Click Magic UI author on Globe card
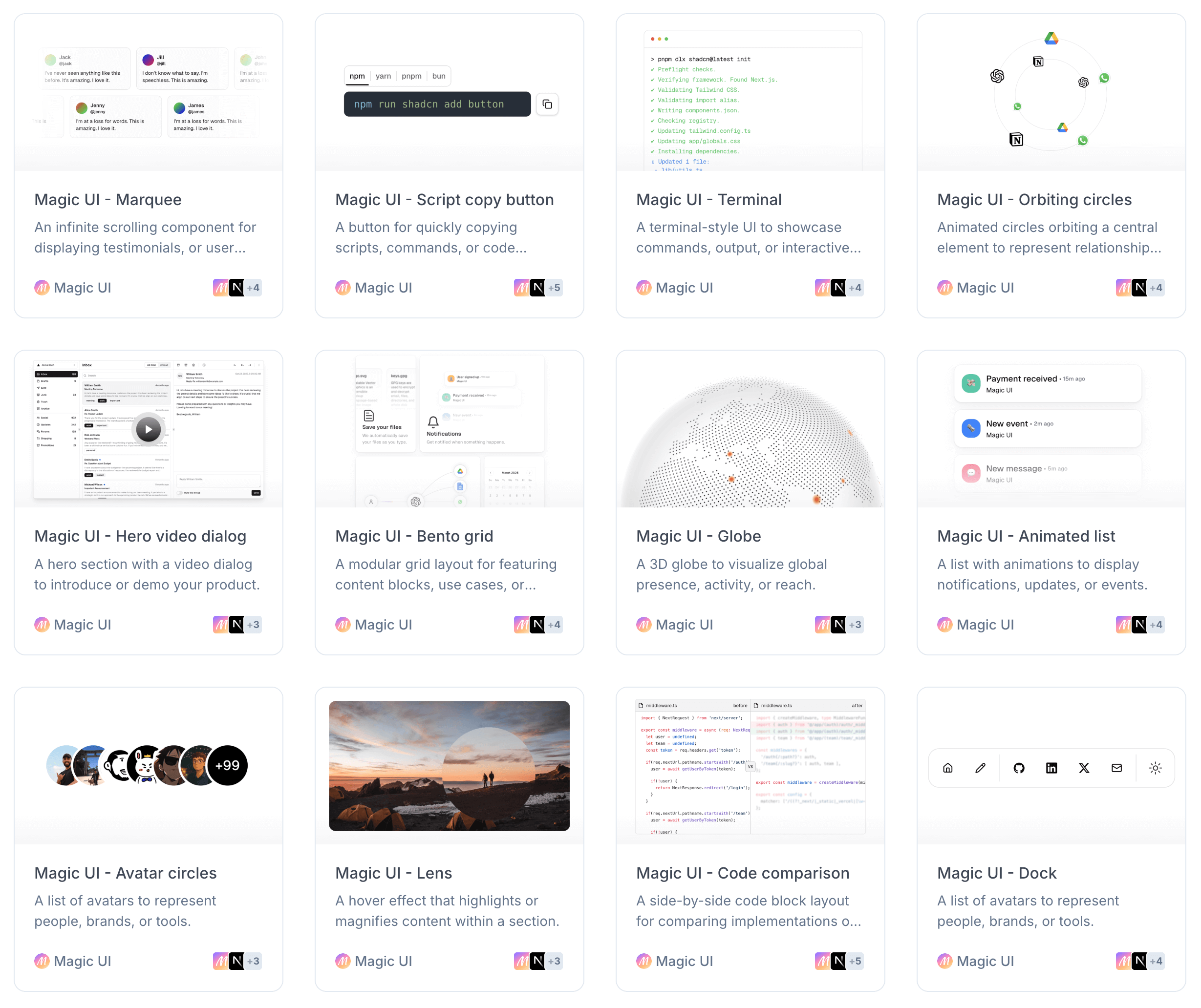 [x=674, y=624]
